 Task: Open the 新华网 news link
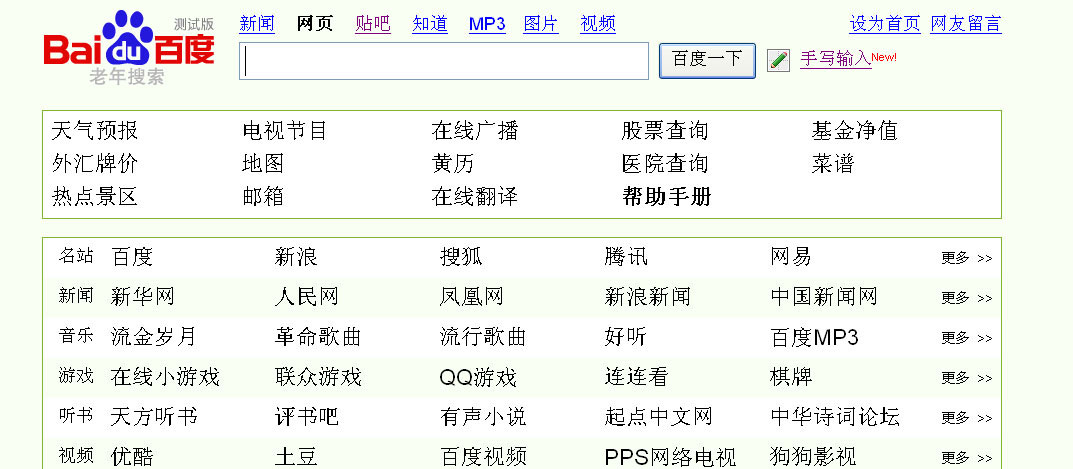pyautogui.click(x=142, y=296)
